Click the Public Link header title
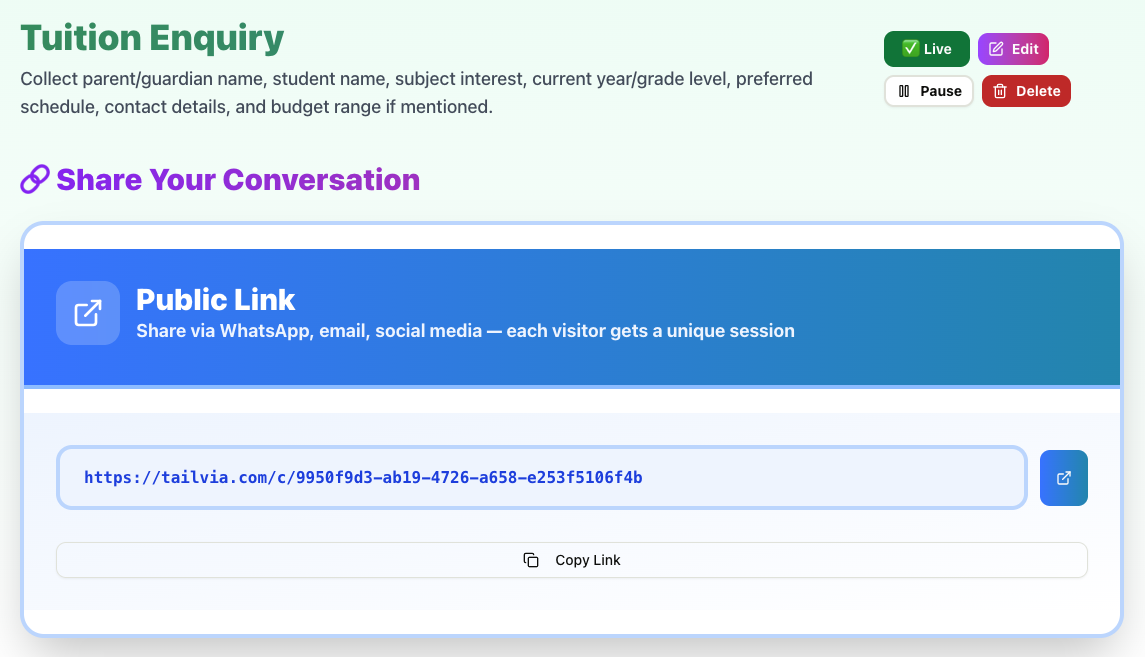This screenshot has width=1145, height=657. pos(216,299)
